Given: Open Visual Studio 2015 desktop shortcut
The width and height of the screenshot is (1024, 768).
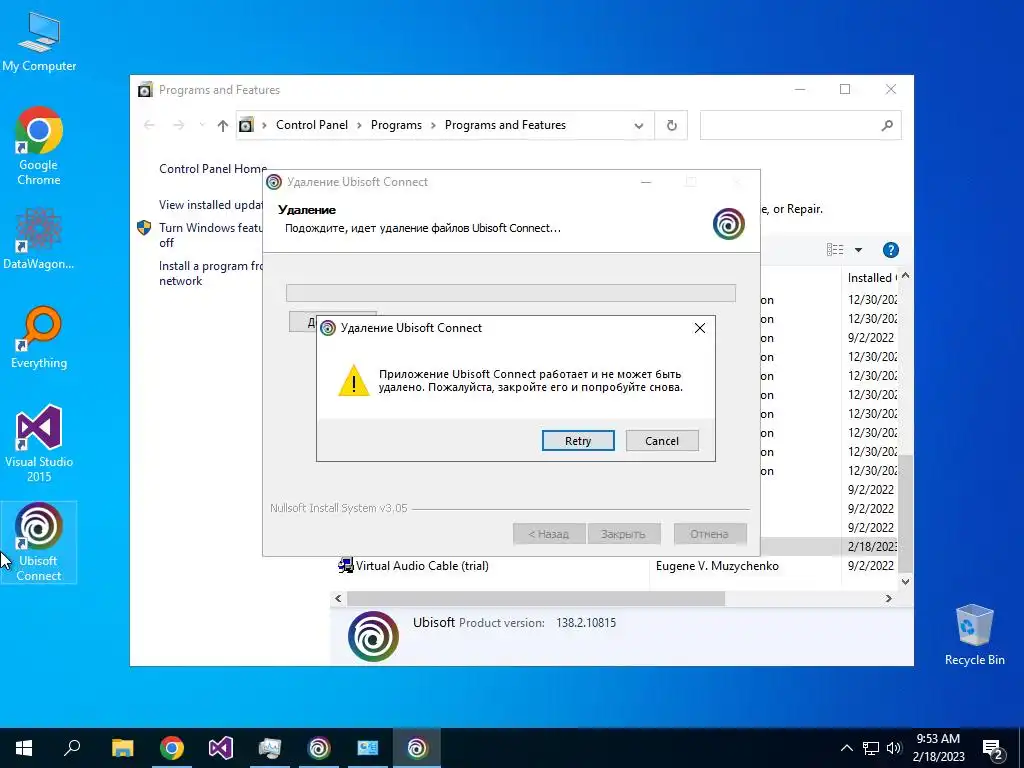Looking at the screenshot, I should pos(39,443).
